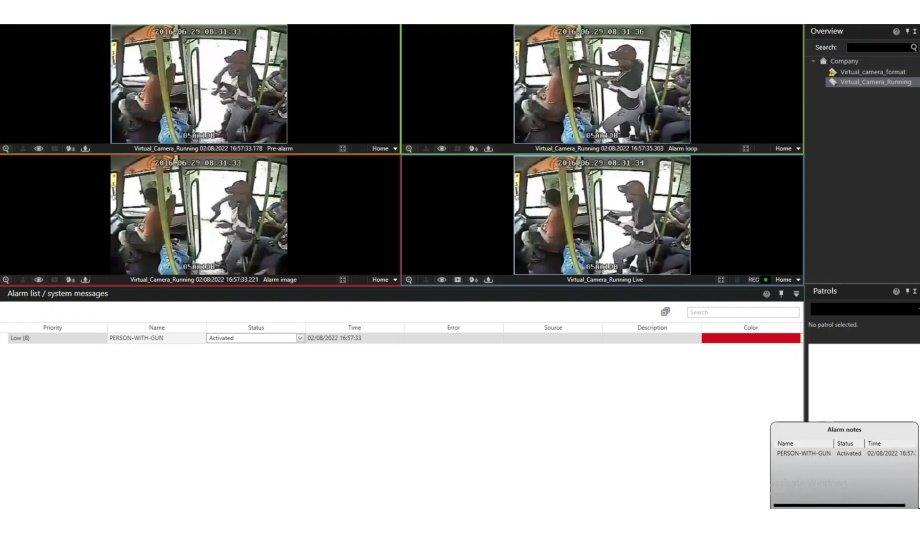
Task: Click PERSON-WITH-GUN in the Alarm notes popup
Action: [x=803, y=454]
